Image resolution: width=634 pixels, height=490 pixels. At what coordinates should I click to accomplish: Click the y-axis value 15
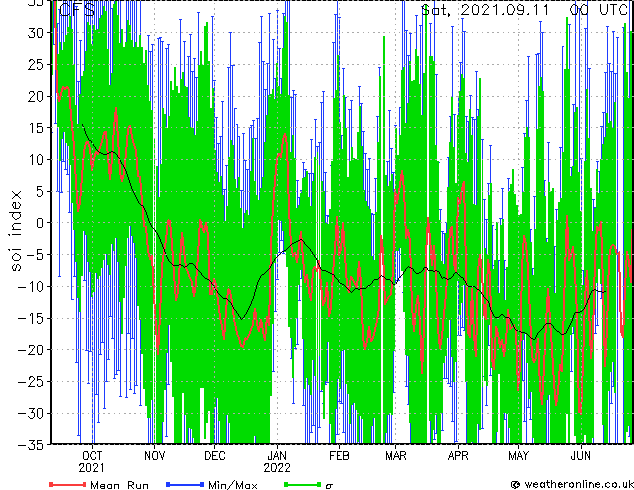click(36, 128)
